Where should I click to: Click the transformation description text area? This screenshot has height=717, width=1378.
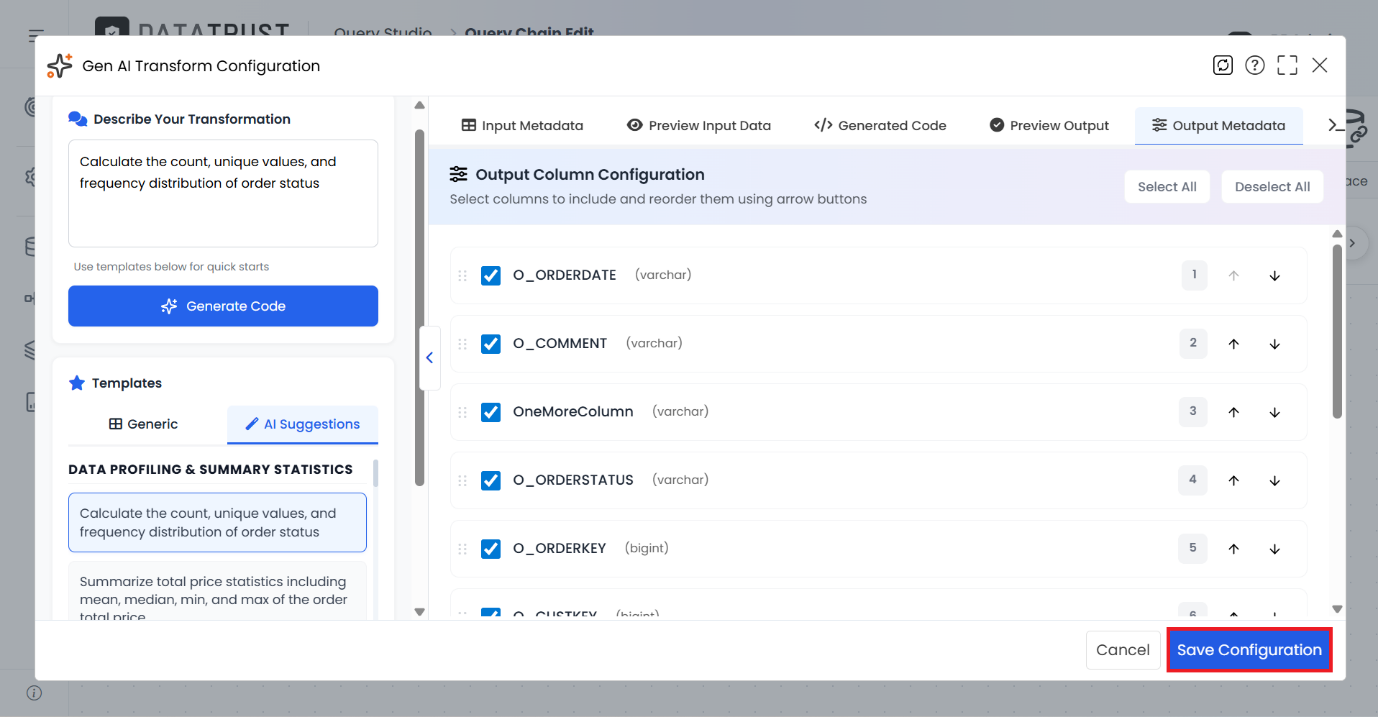pos(223,193)
